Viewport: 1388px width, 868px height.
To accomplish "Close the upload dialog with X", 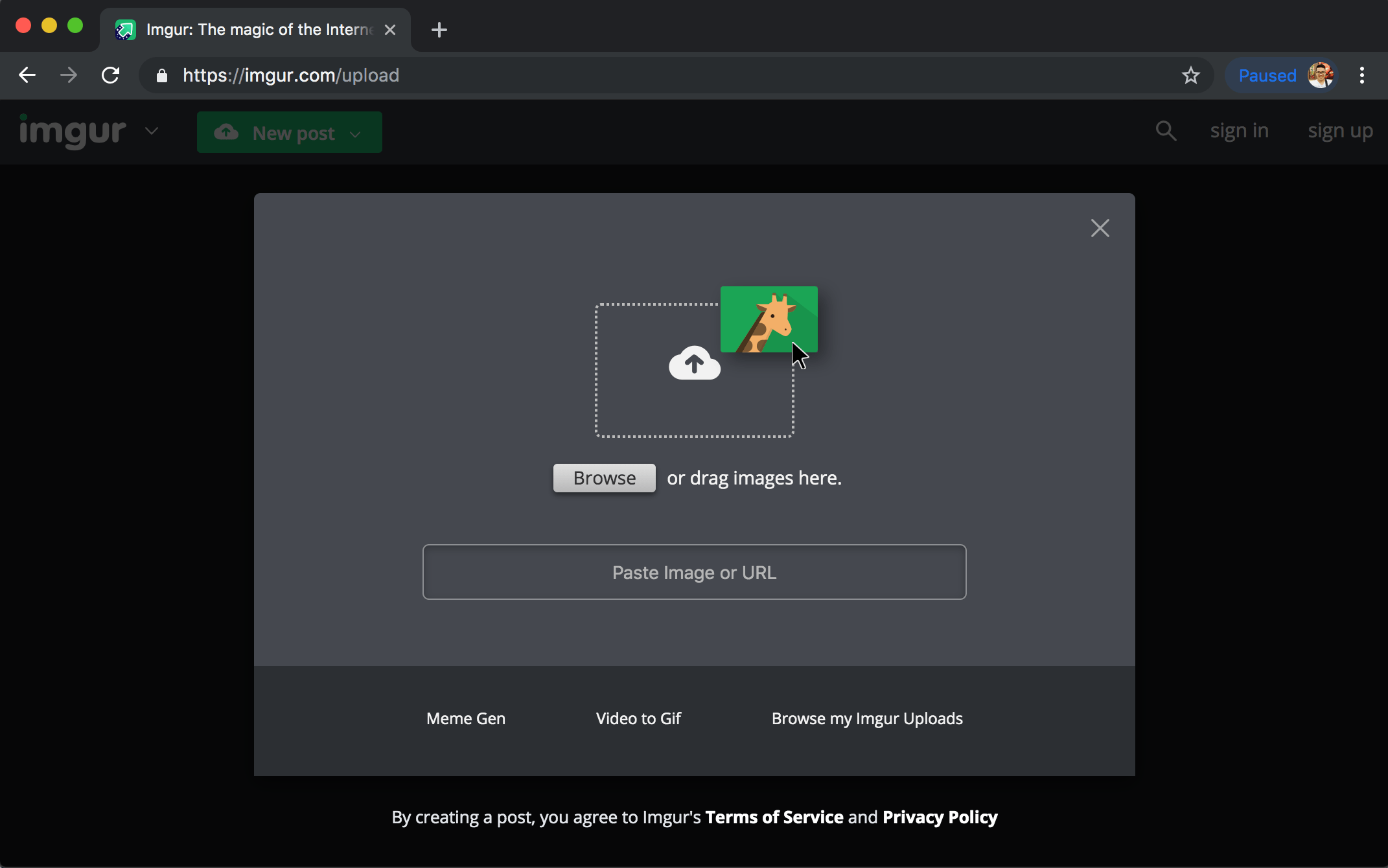I will [x=1100, y=228].
